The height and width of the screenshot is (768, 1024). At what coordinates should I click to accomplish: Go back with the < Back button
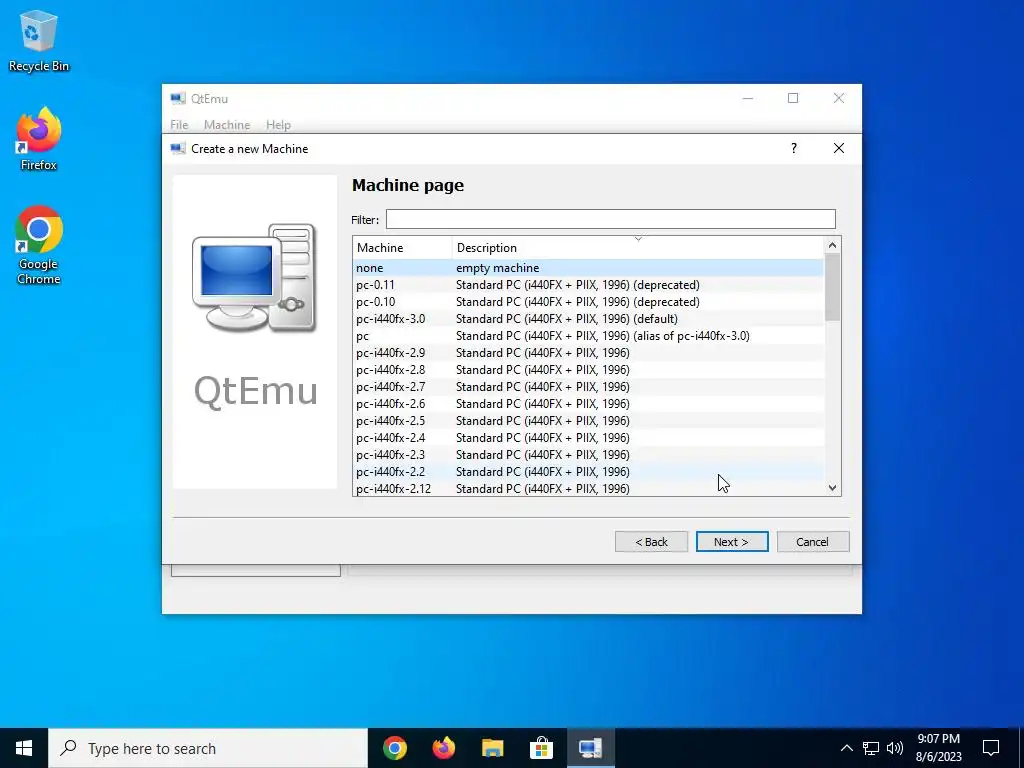tap(651, 541)
